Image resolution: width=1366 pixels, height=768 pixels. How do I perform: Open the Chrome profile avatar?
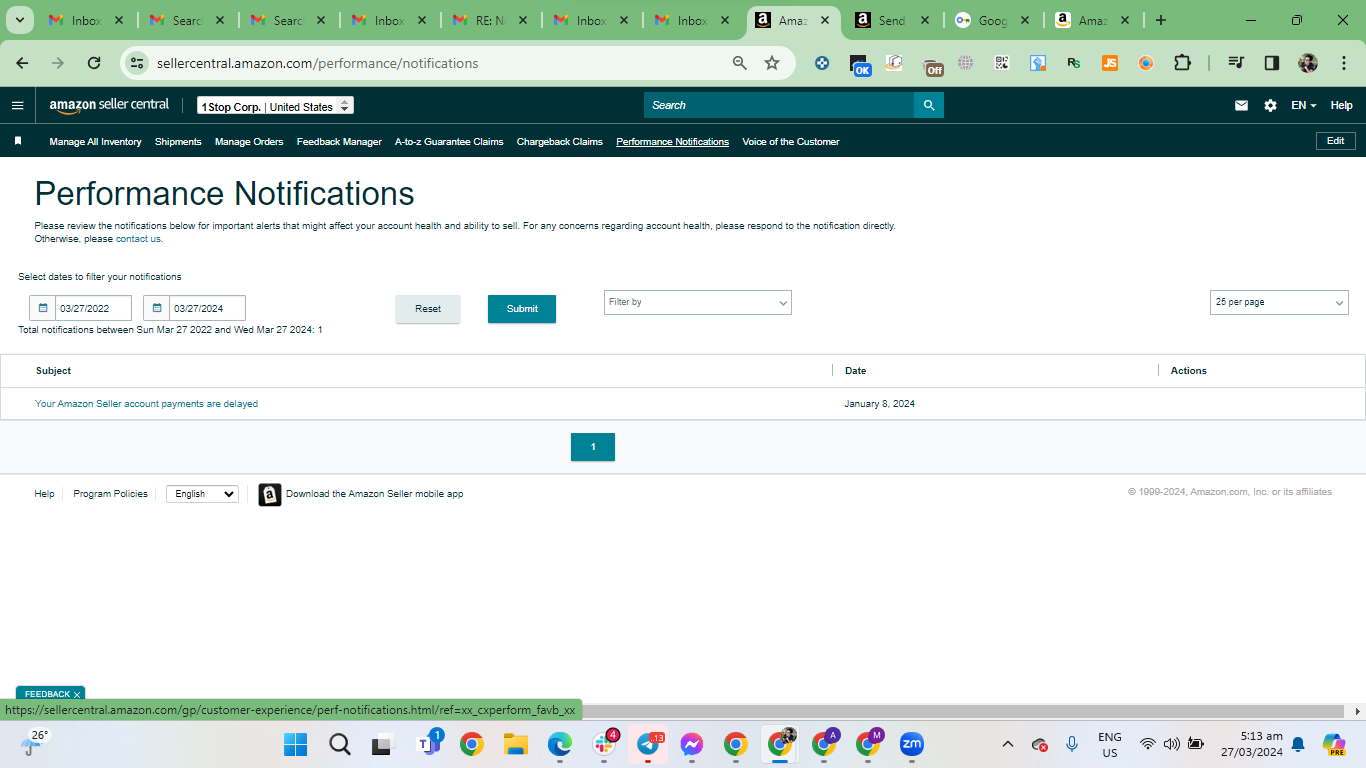(1308, 63)
